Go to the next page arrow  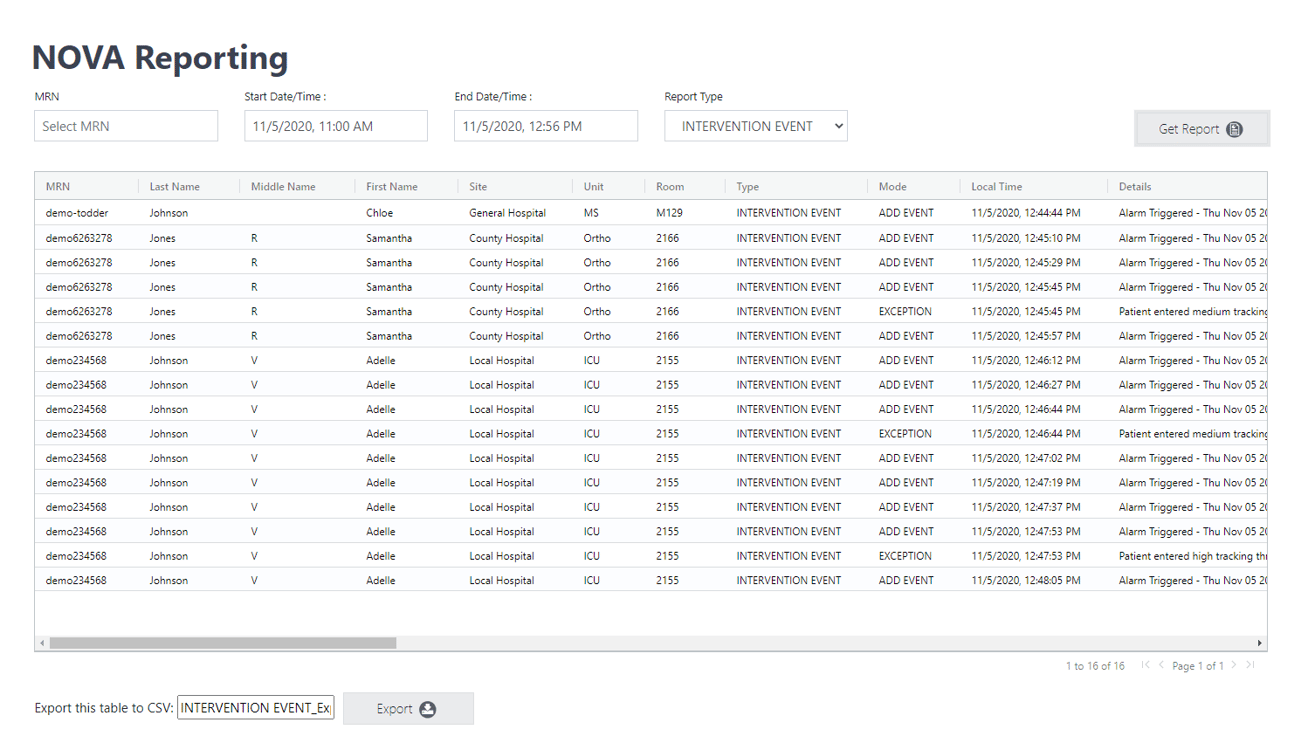(1234, 665)
